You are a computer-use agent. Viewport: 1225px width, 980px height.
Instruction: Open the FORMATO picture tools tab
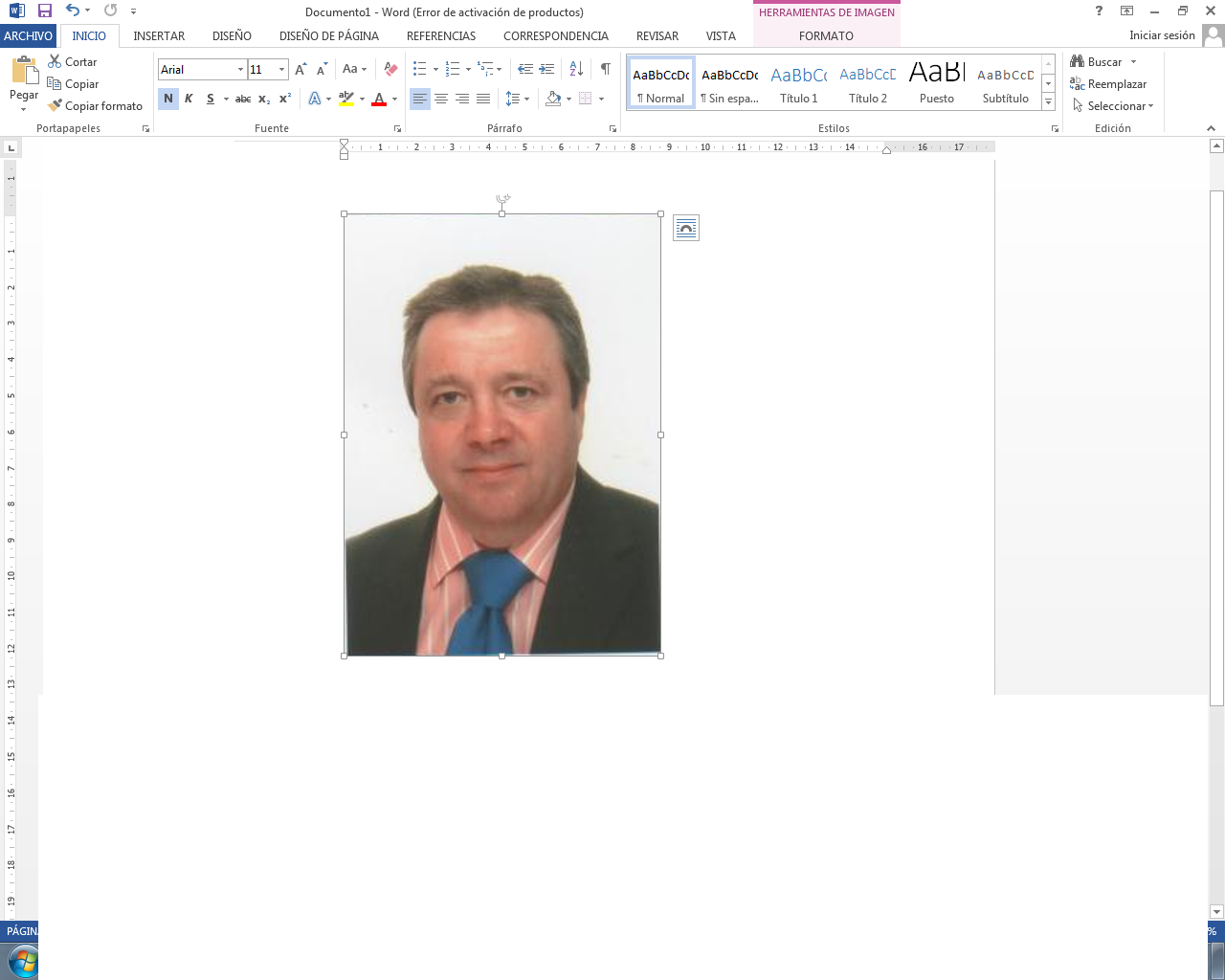click(826, 36)
